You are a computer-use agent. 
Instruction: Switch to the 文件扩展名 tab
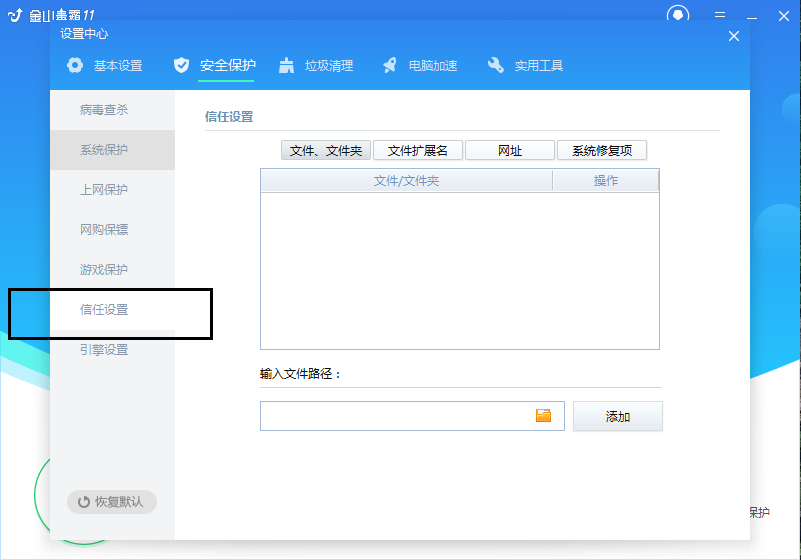[418, 151]
